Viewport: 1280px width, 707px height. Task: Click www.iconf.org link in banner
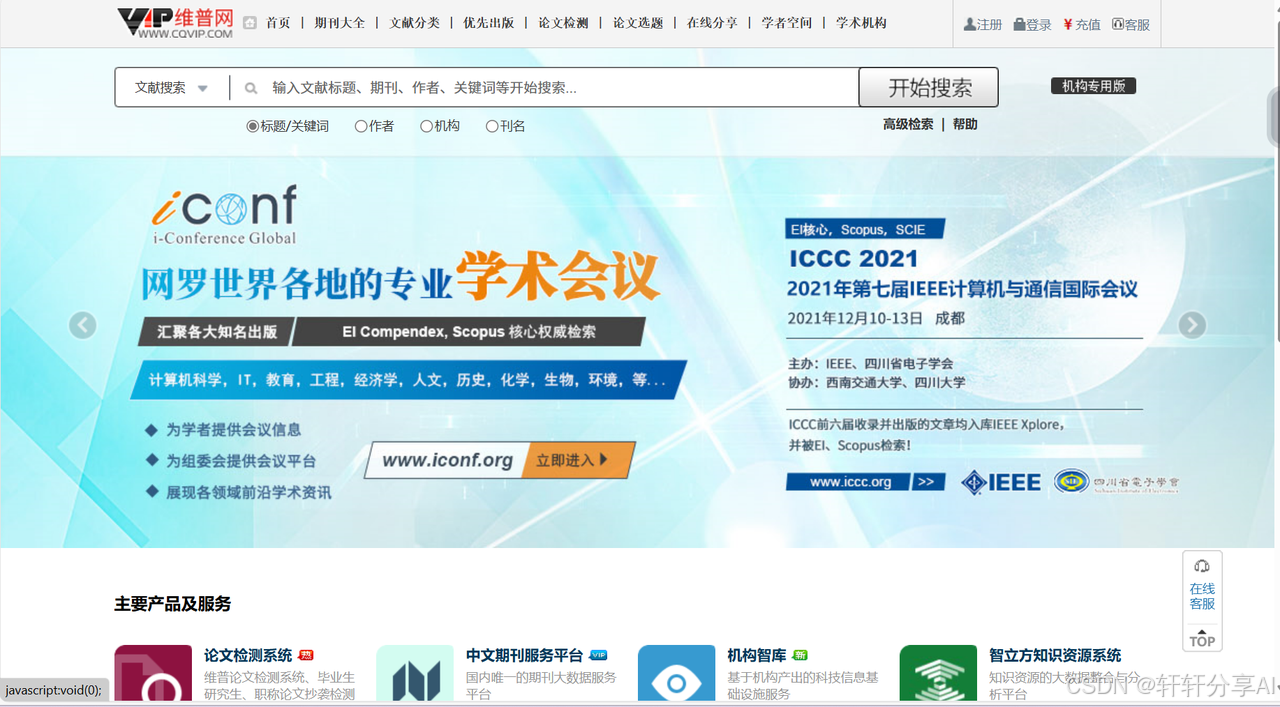(x=447, y=460)
